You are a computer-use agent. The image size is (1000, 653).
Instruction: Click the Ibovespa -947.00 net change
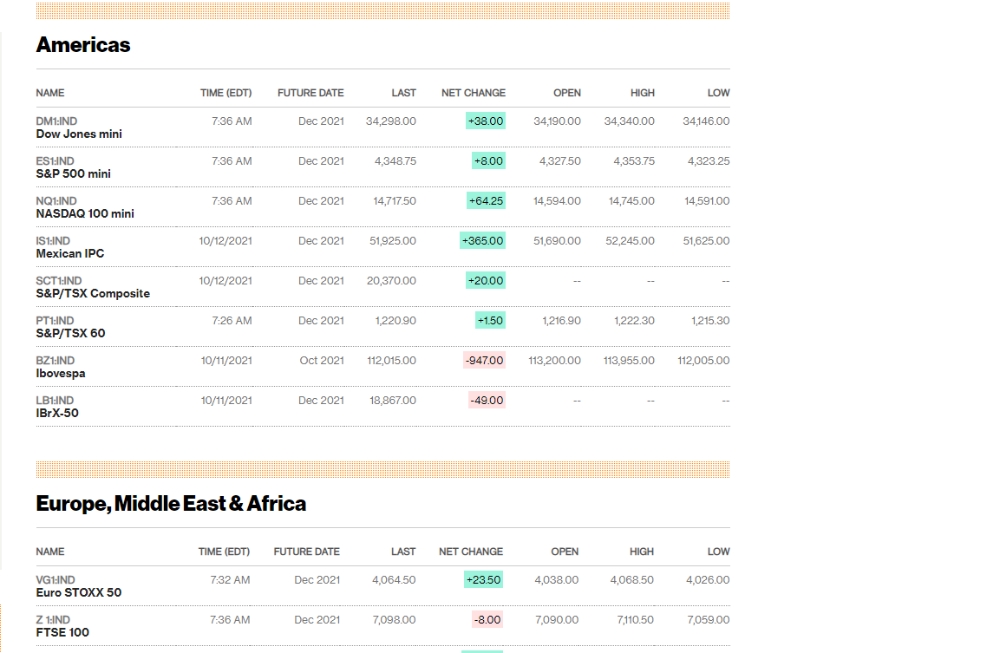[x=485, y=360]
